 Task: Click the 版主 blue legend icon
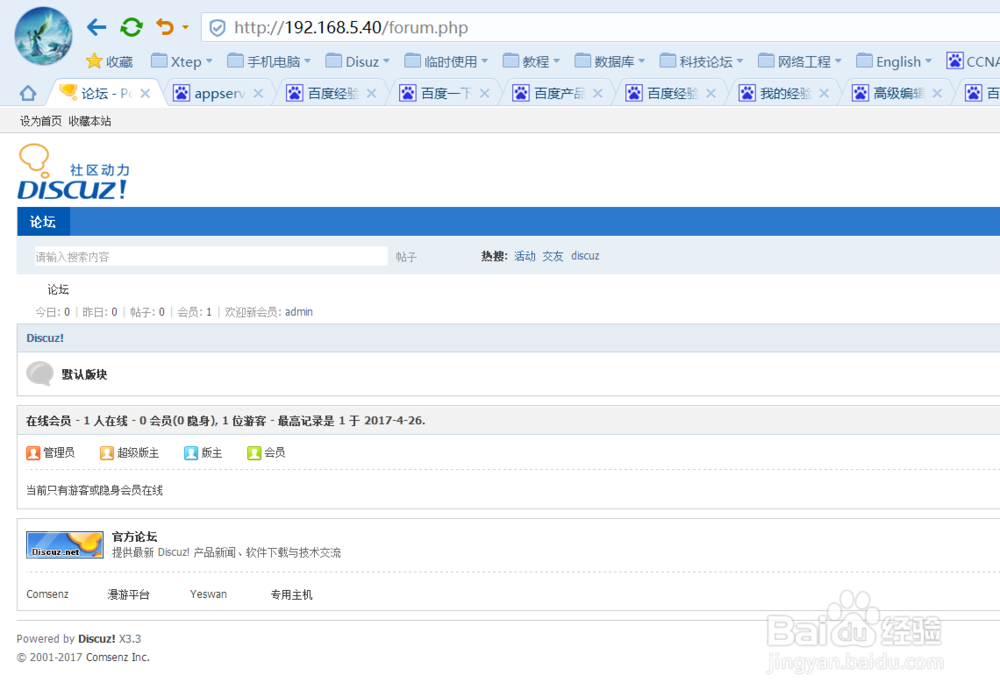(194, 452)
